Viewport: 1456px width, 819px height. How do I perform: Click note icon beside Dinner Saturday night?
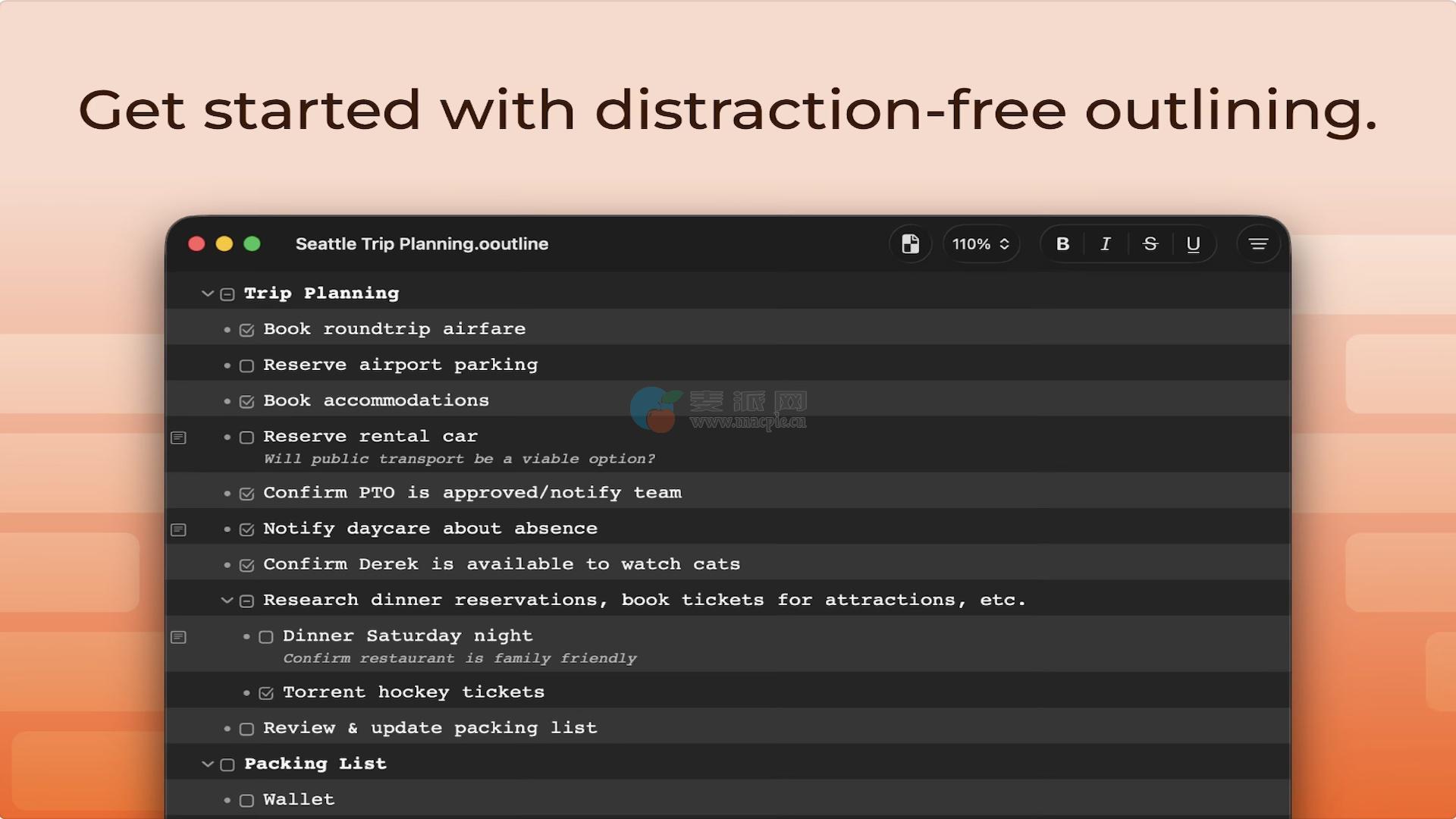[x=179, y=637]
